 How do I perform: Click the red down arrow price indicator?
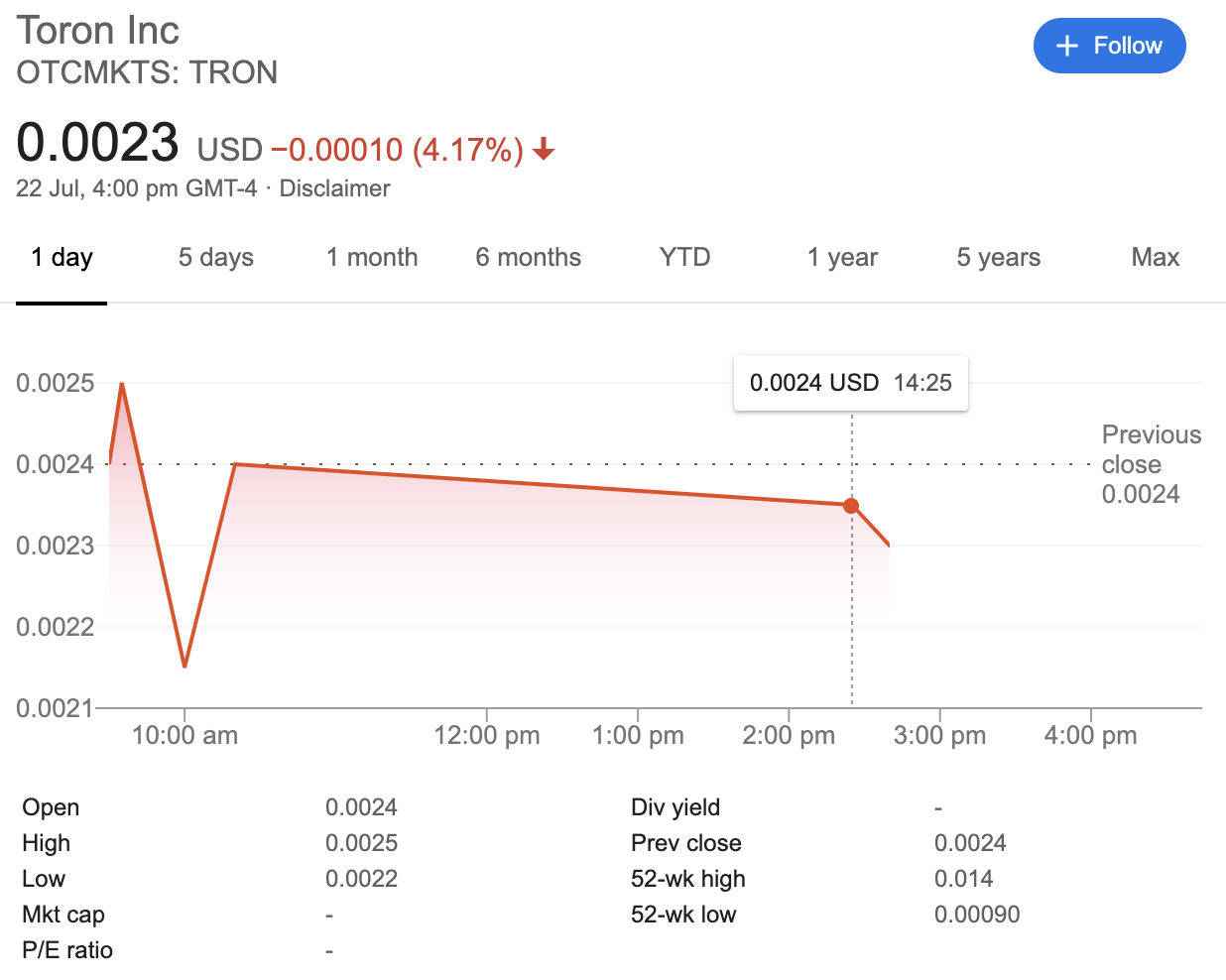click(544, 150)
